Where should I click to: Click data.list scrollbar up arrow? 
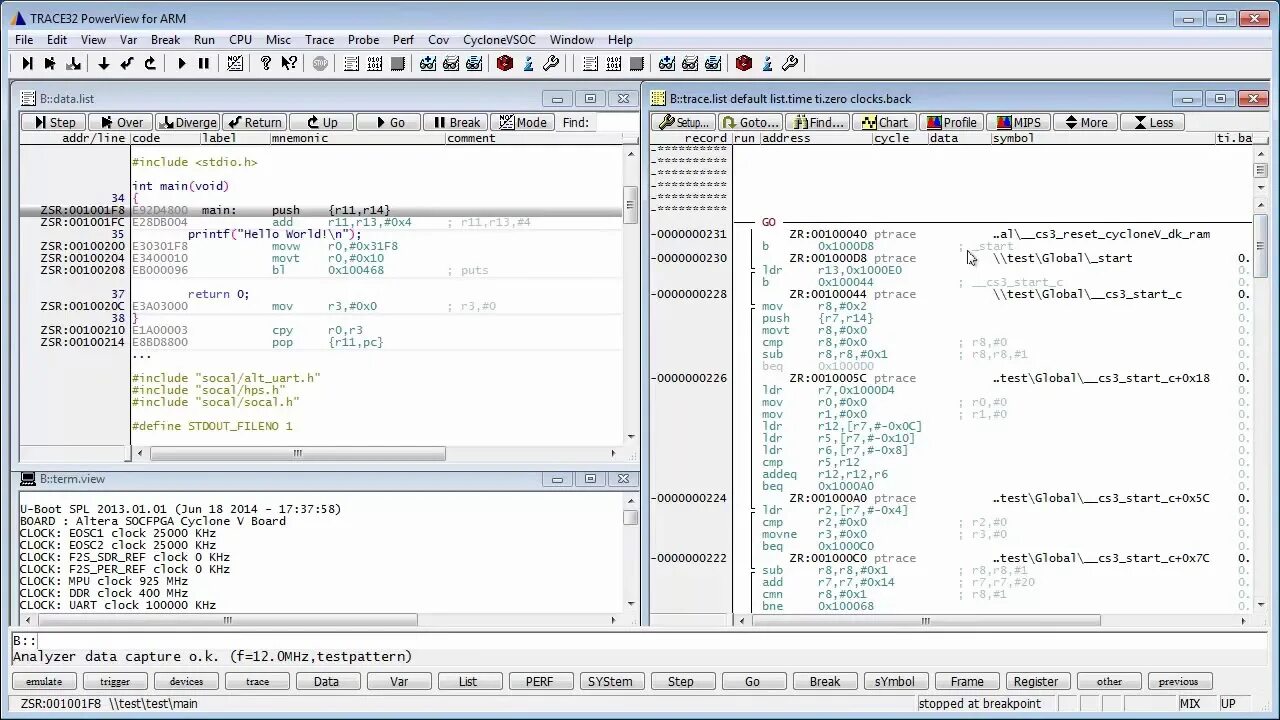point(630,153)
